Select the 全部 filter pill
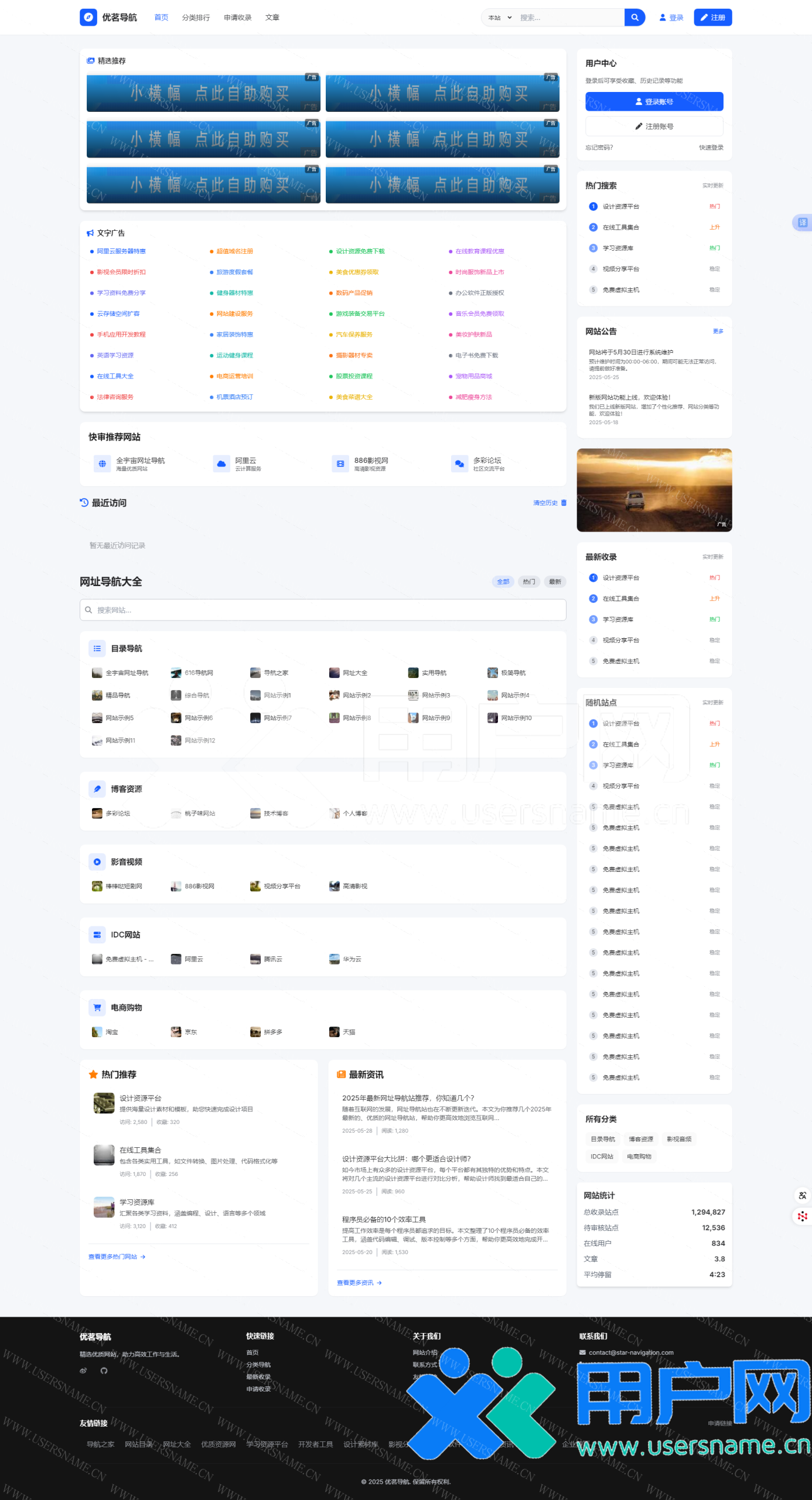 click(x=503, y=582)
